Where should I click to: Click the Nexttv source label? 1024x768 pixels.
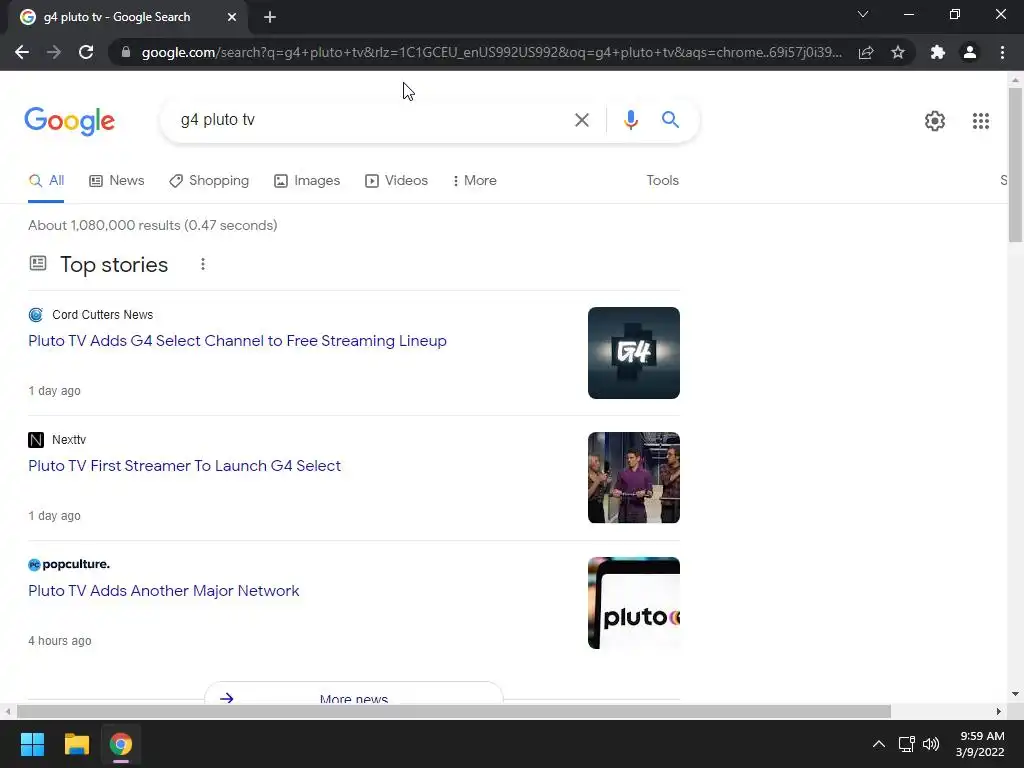pyautogui.click(x=69, y=440)
